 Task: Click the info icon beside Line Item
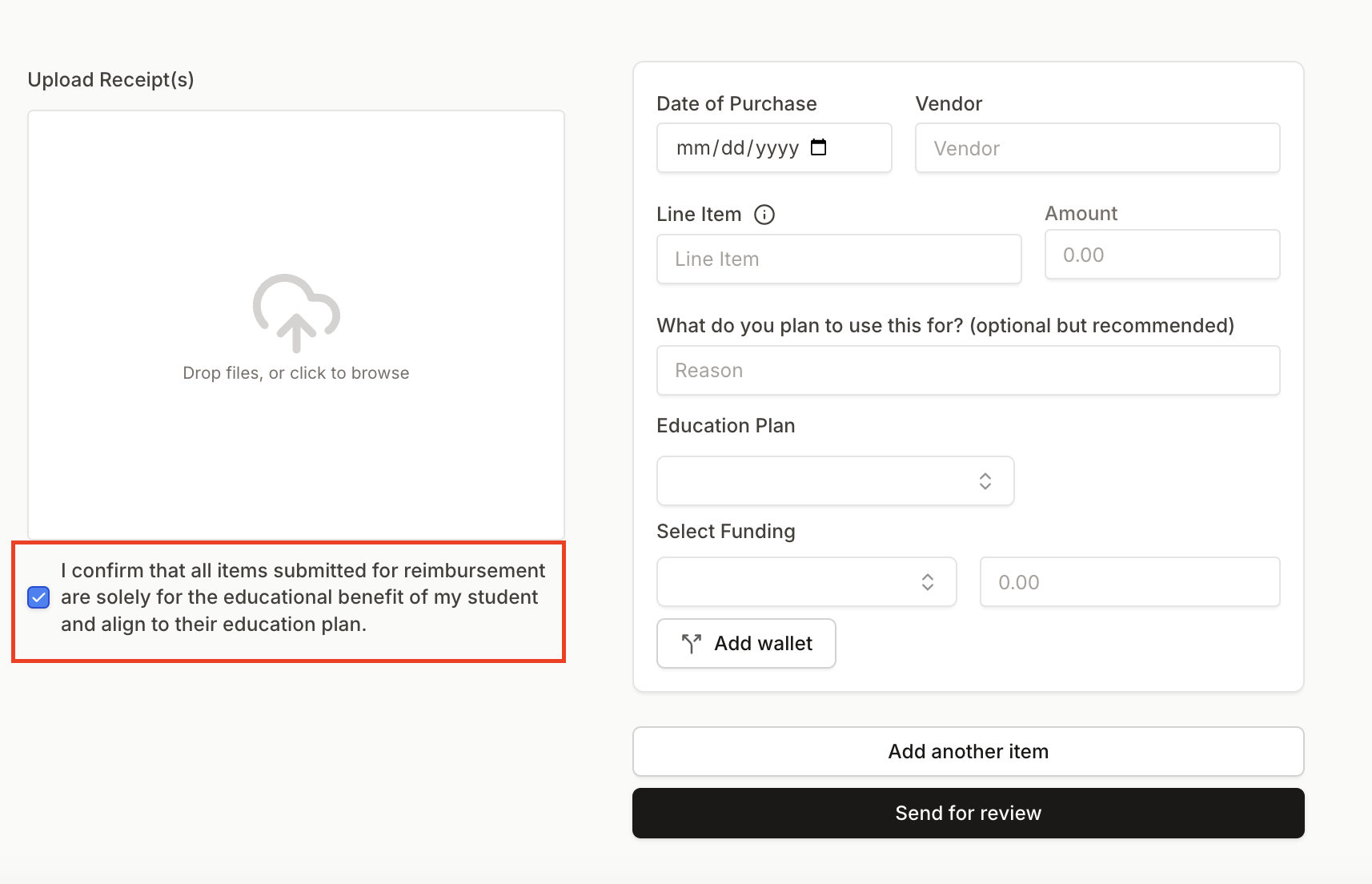click(x=764, y=215)
